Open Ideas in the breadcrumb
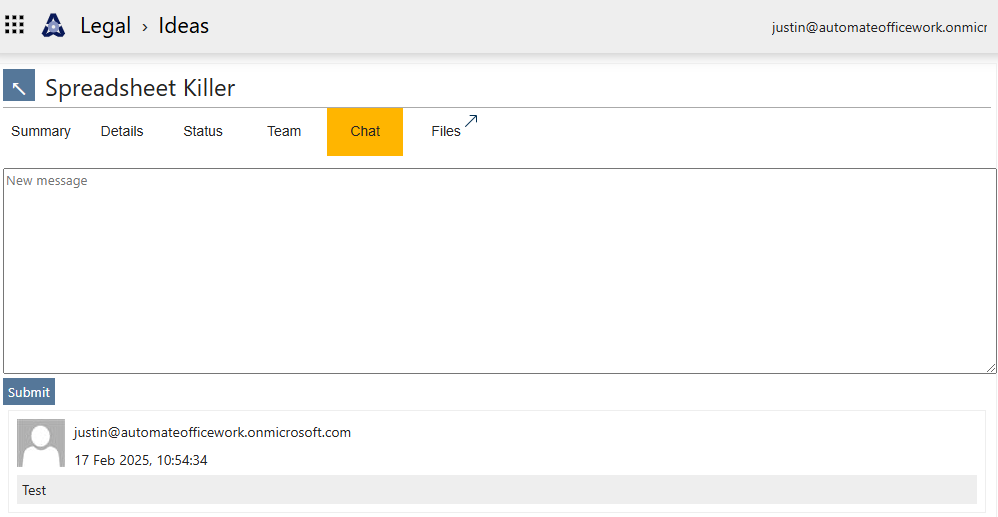 pos(183,26)
